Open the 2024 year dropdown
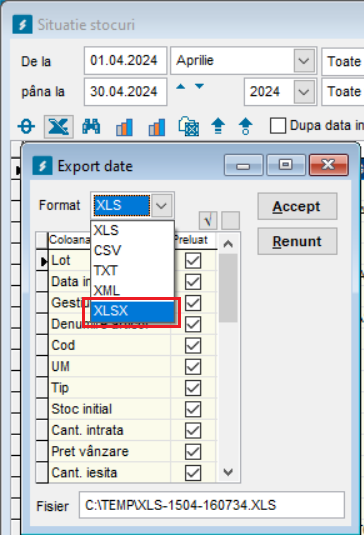Viewport: 364px width, 535px height. [x=304, y=92]
